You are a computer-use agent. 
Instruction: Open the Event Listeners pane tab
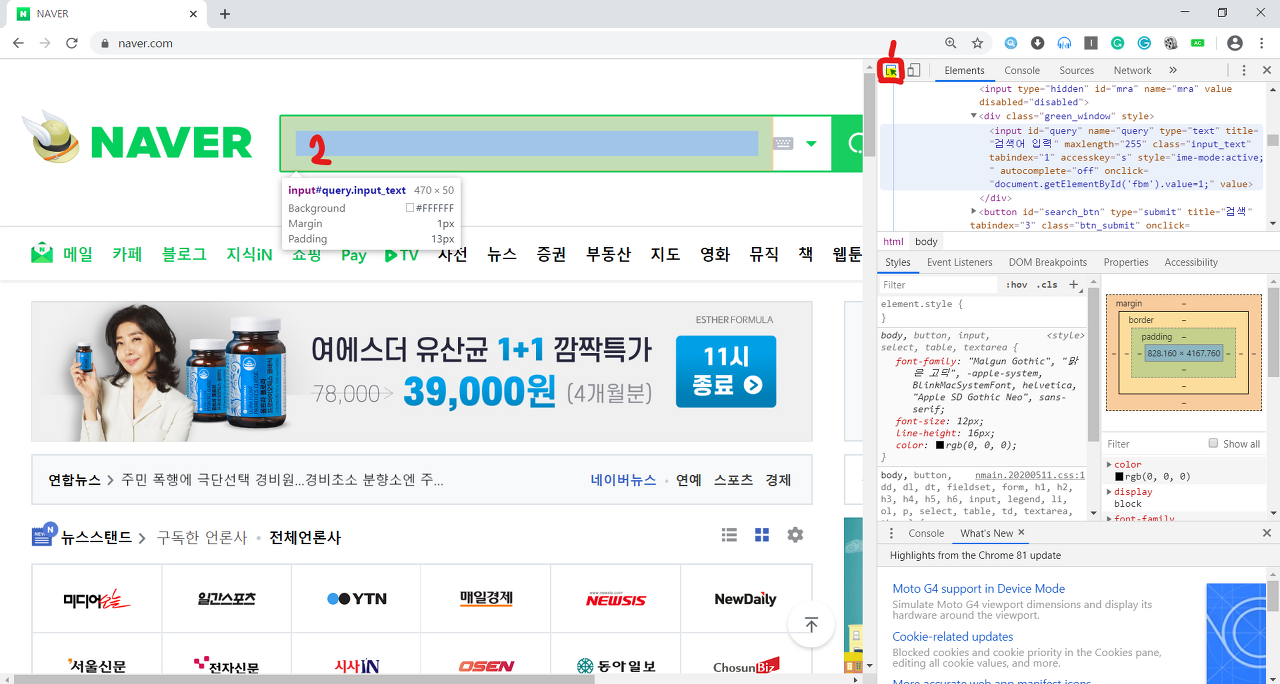(960, 262)
